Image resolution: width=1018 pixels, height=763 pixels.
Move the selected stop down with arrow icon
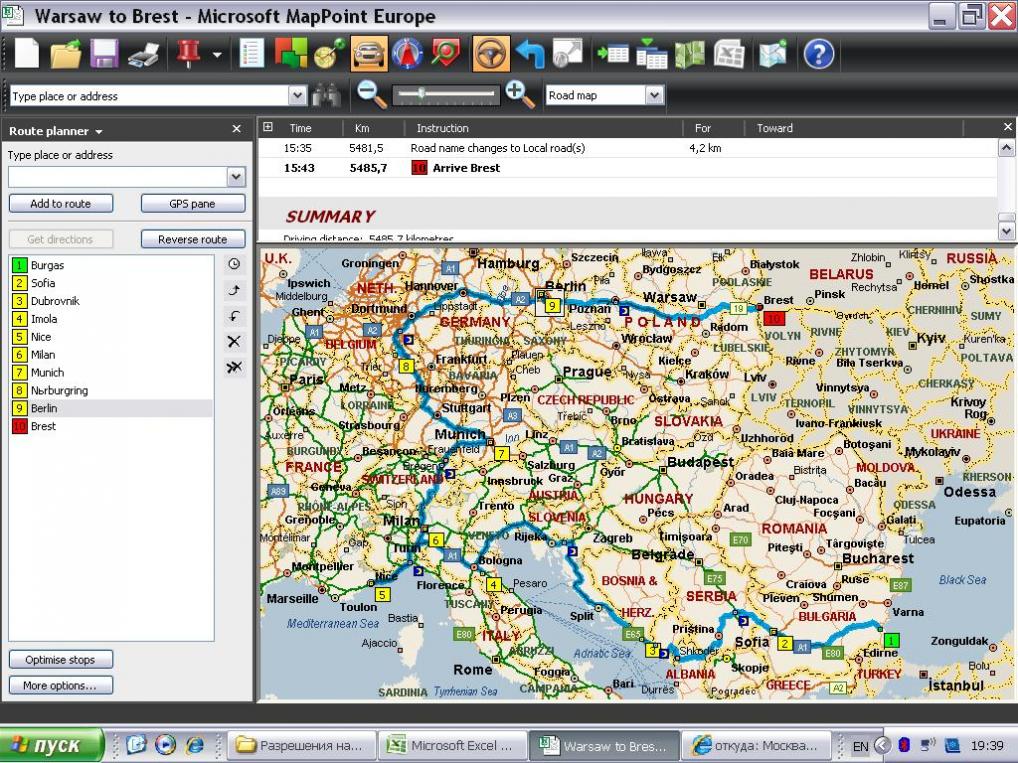click(234, 316)
